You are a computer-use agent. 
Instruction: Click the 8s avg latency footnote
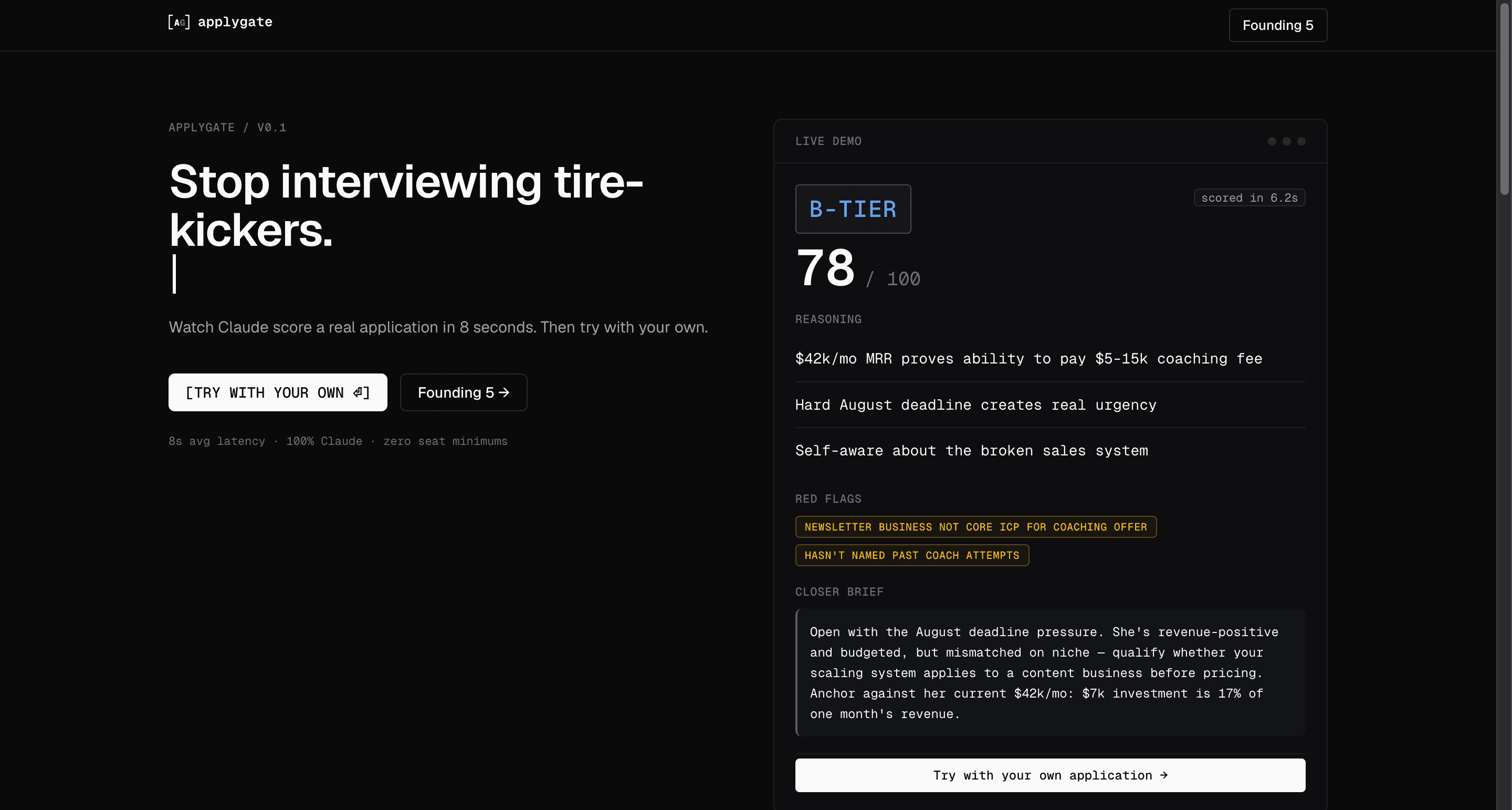pos(338,441)
